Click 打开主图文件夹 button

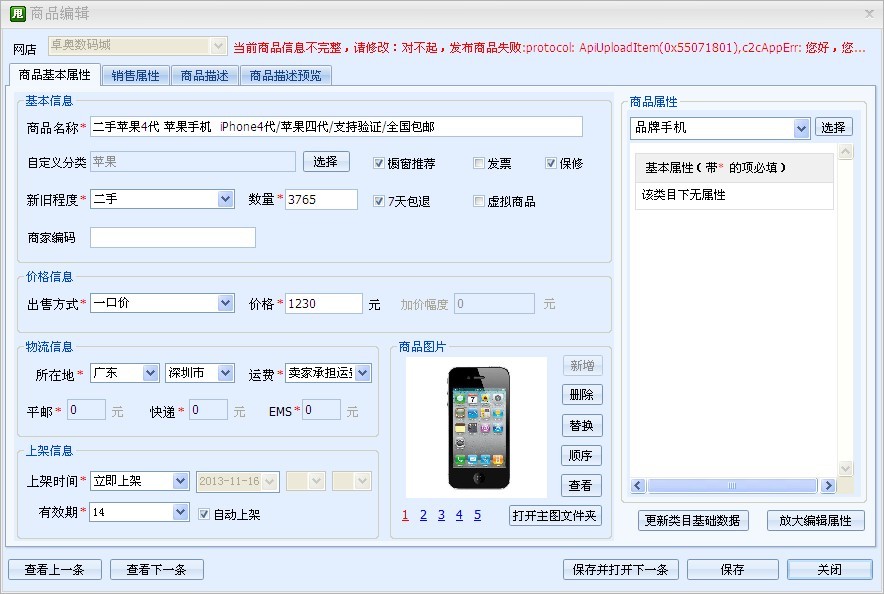pyautogui.click(x=555, y=516)
